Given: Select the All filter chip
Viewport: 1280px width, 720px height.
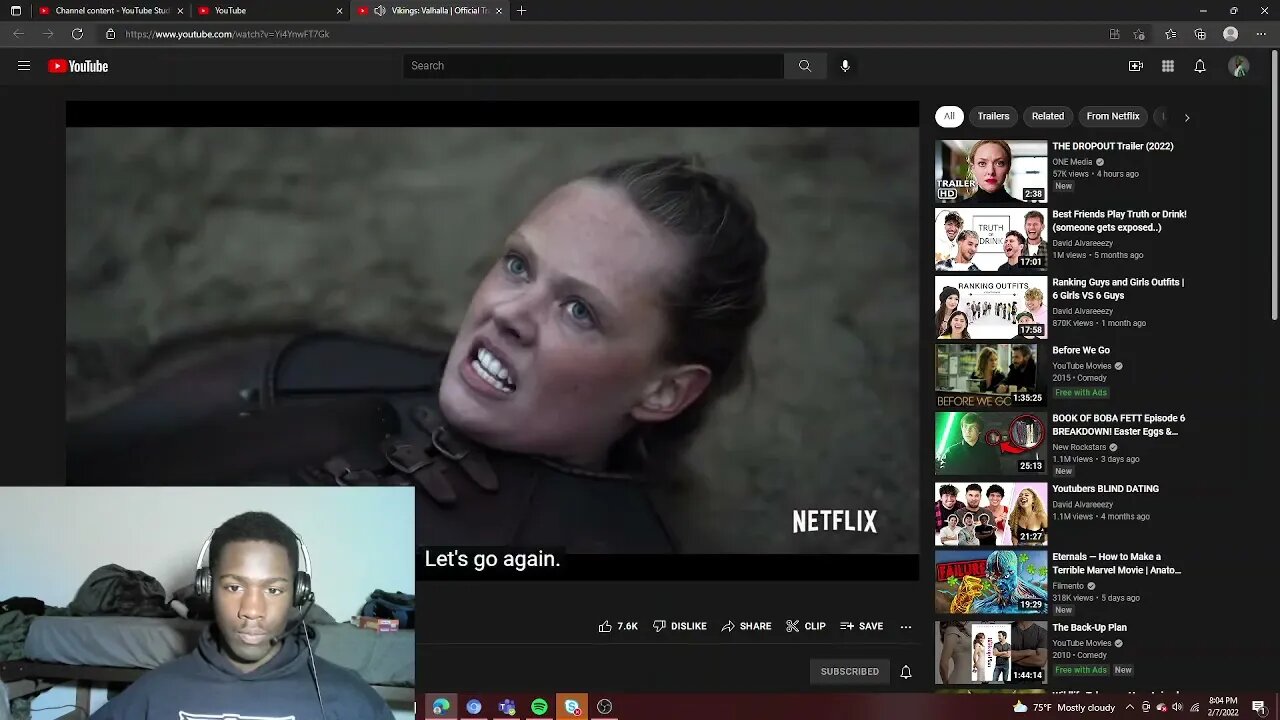Looking at the screenshot, I should (x=949, y=116).
